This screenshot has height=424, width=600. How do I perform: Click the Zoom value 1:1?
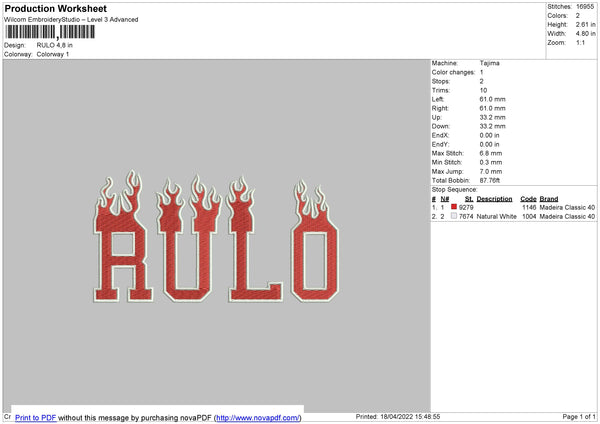(x=580, y=42)
